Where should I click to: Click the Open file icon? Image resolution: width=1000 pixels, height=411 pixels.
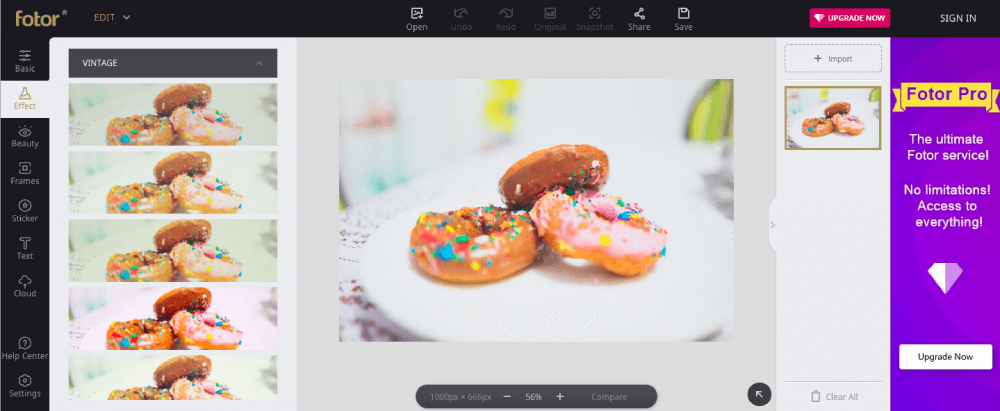417,18
